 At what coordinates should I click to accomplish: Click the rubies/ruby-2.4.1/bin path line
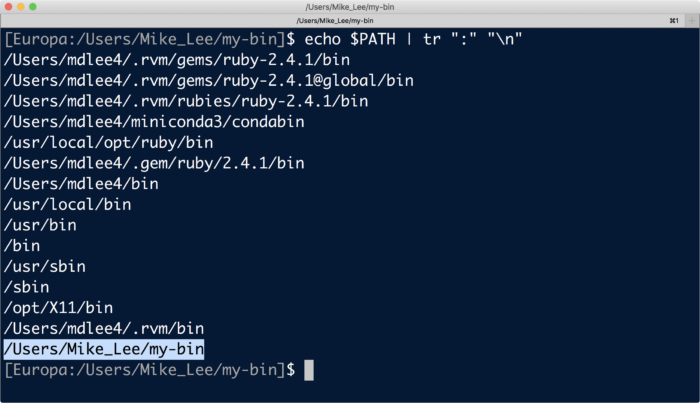click(186, 101)
